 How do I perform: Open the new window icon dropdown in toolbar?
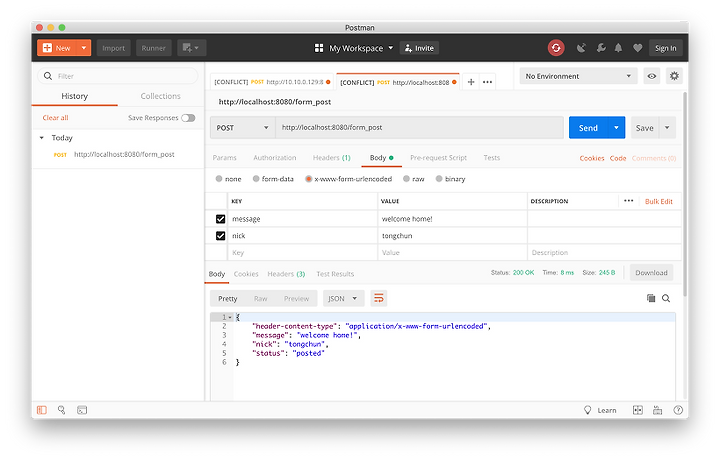[x=191, y=48]
